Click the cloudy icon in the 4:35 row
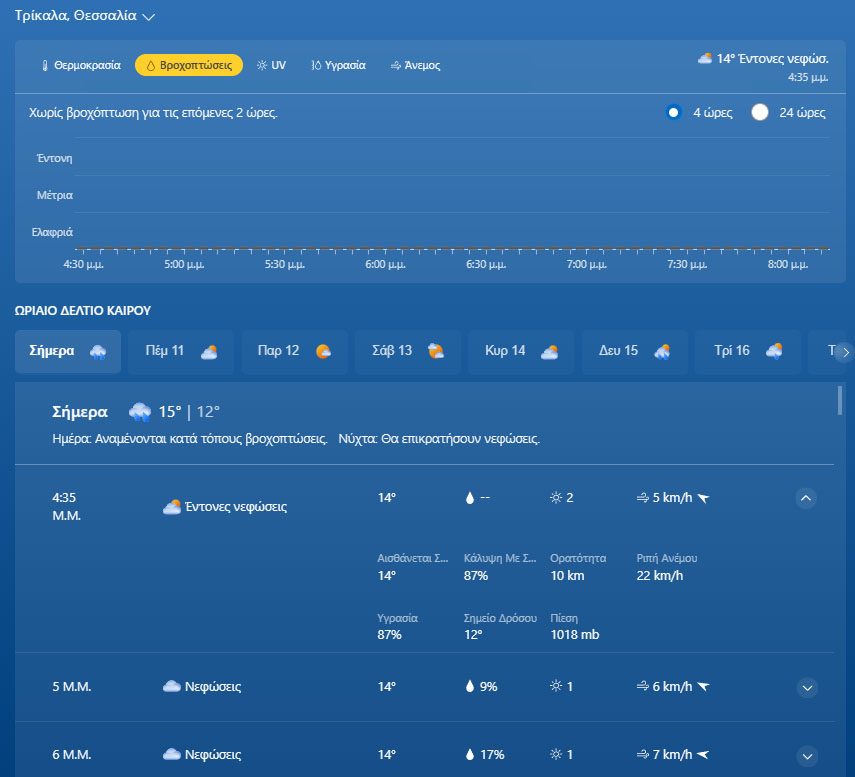 (172, 507)
